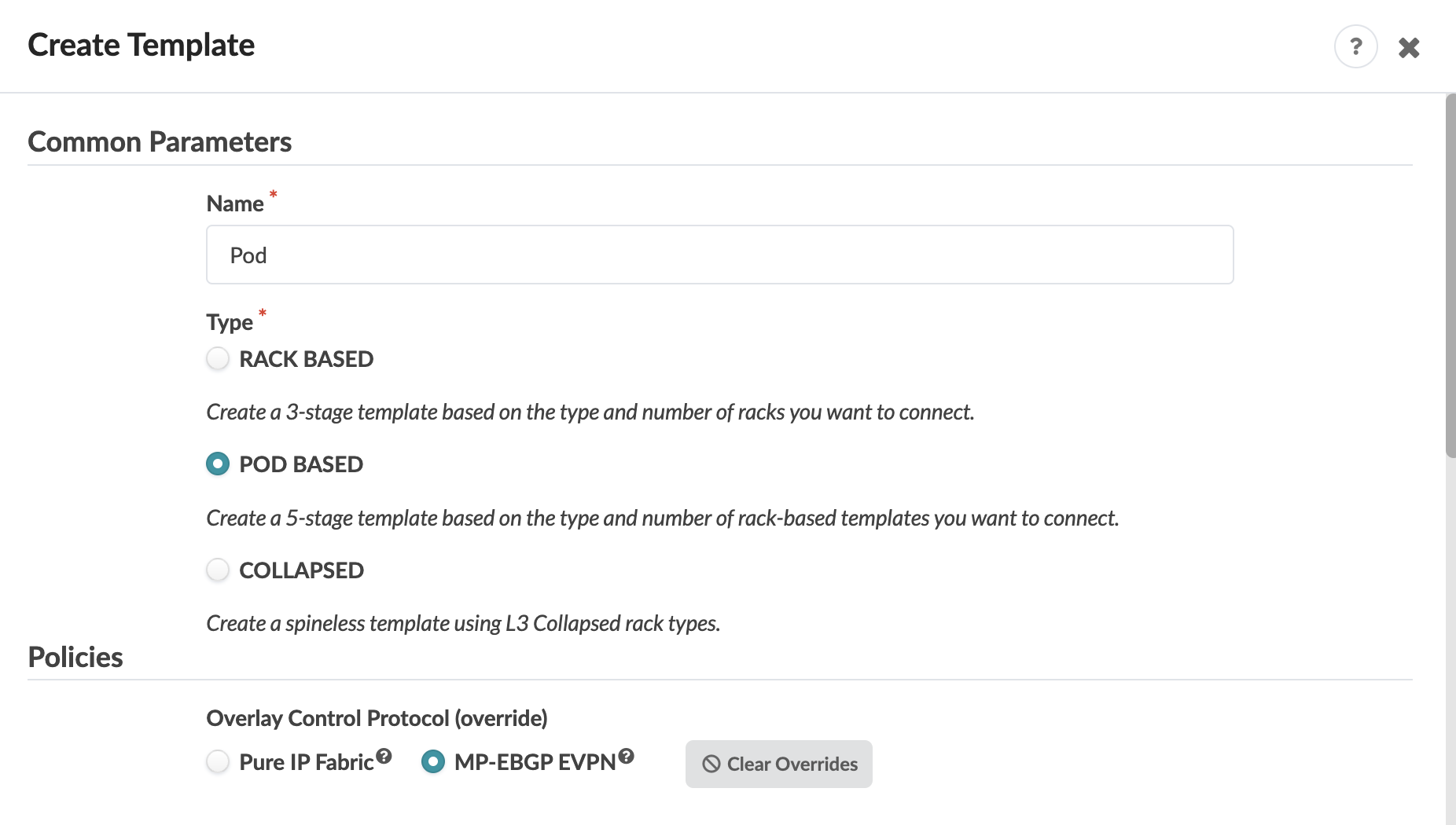This screenshot has height=825, width=1456.
Task: Click the Common Parameters section heading
Action: pyautogui.click(x=160, y=142)
